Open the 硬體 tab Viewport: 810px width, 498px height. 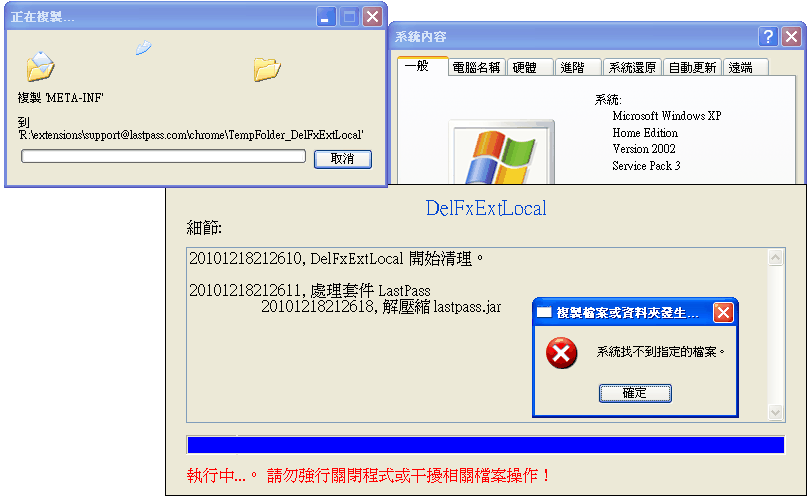click(530, 68)
